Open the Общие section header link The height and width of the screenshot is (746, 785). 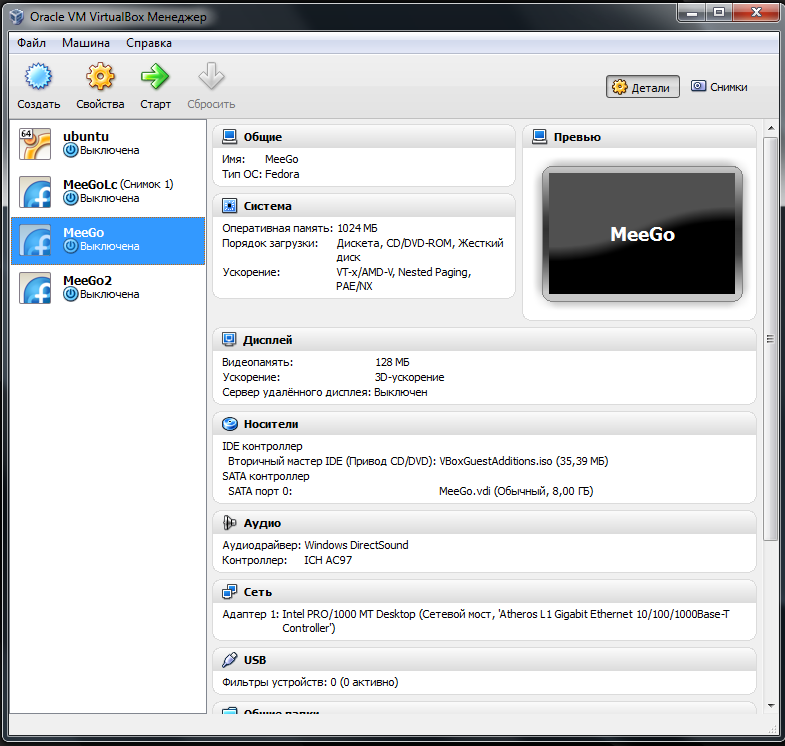[263, 137]
